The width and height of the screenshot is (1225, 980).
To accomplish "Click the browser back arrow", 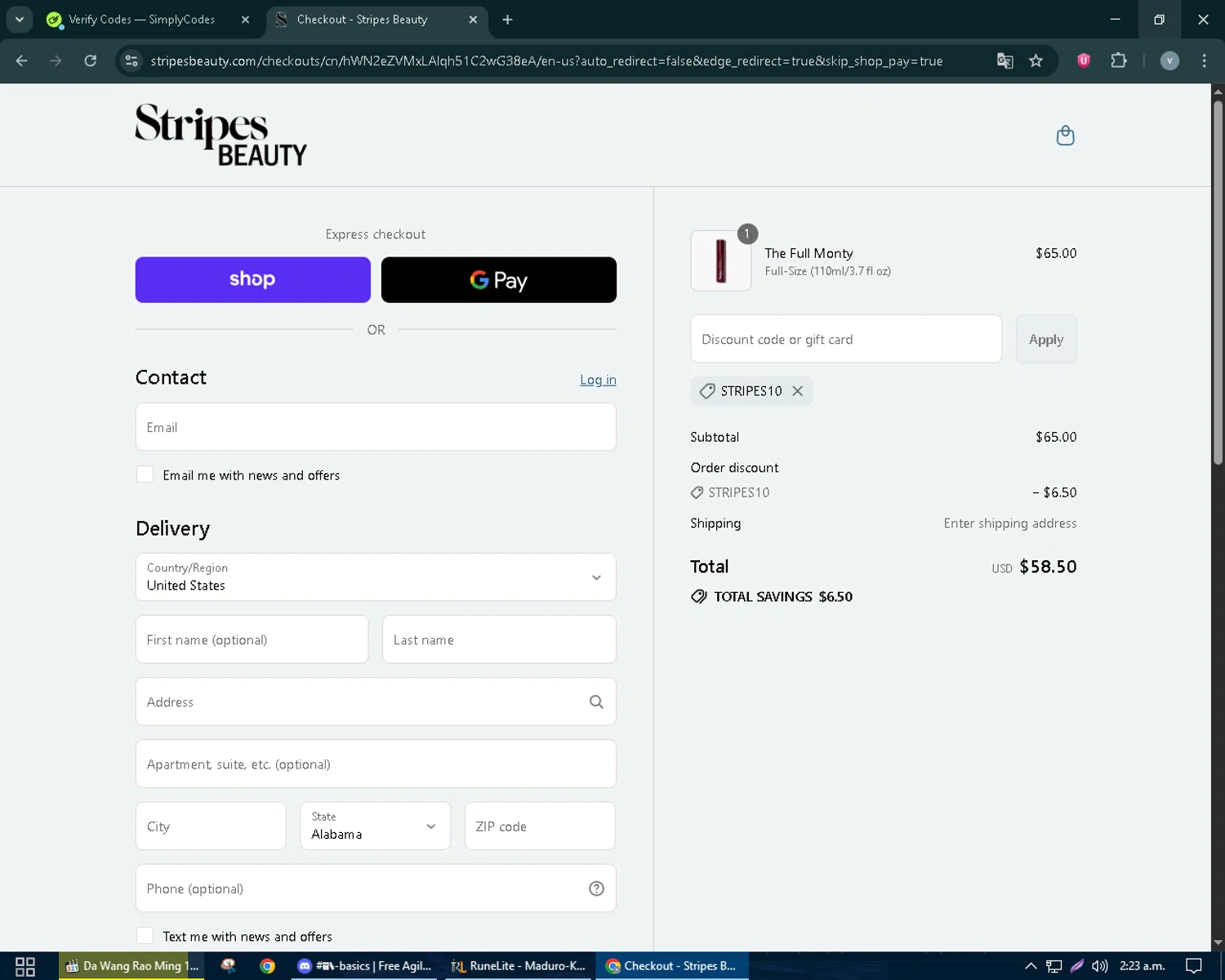I will pos(22,60).
